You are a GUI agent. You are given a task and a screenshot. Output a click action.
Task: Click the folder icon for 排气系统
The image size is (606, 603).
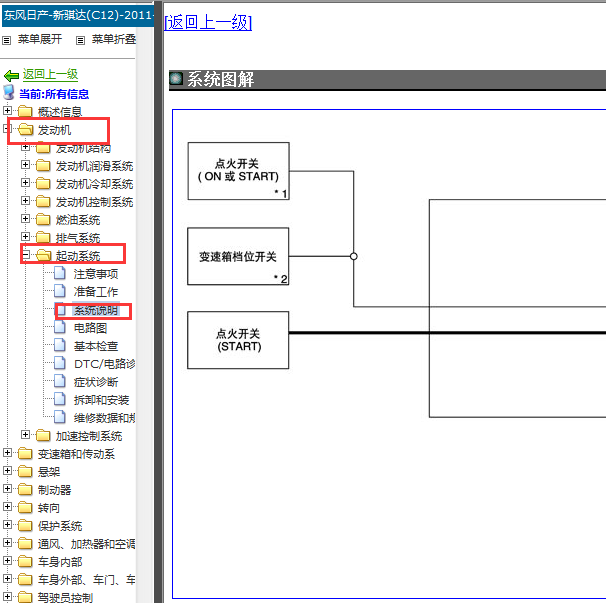point(43,237)
